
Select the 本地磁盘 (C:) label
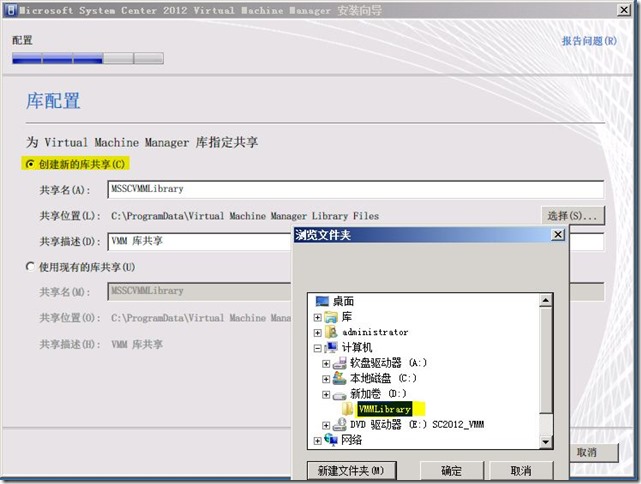click(383, 378)
